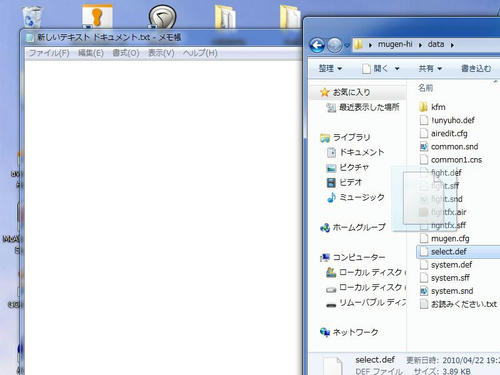Viewport: 500px width, 375px height.
Task: Click the 書き込む toolbar button
Action: click(x=476, y=68)
